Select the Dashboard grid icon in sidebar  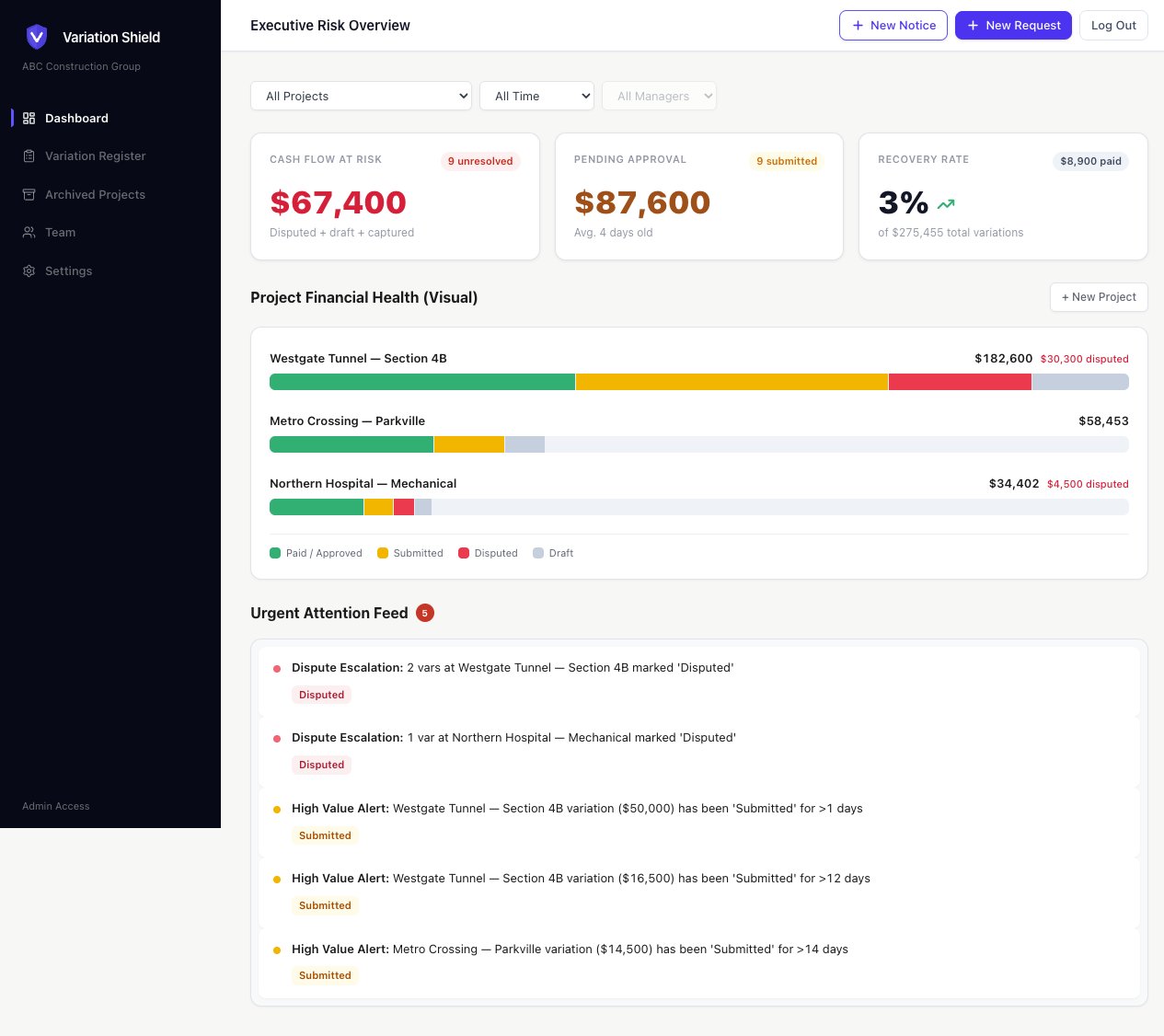(x=29, y=118)
